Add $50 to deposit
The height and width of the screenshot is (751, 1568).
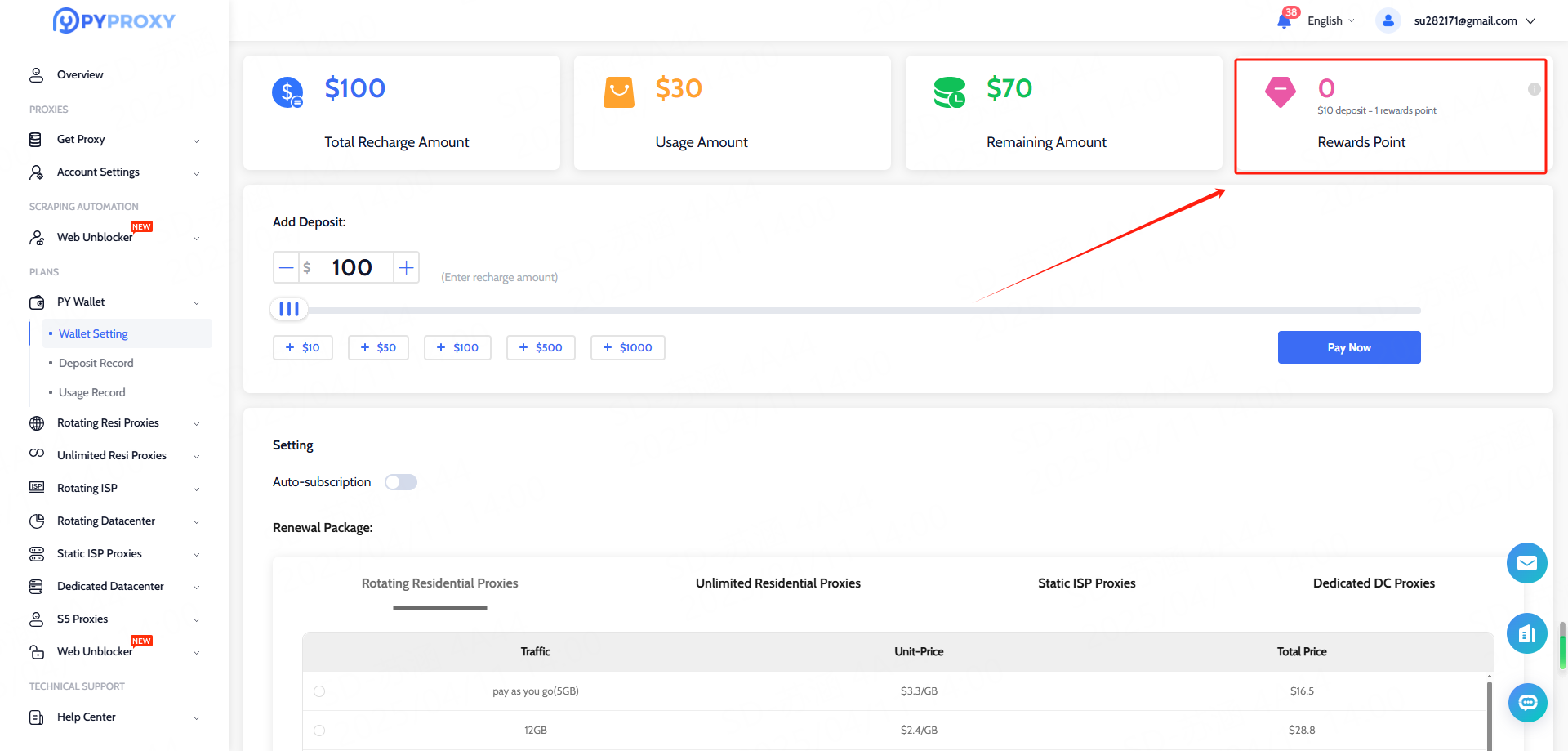[378, 347]
